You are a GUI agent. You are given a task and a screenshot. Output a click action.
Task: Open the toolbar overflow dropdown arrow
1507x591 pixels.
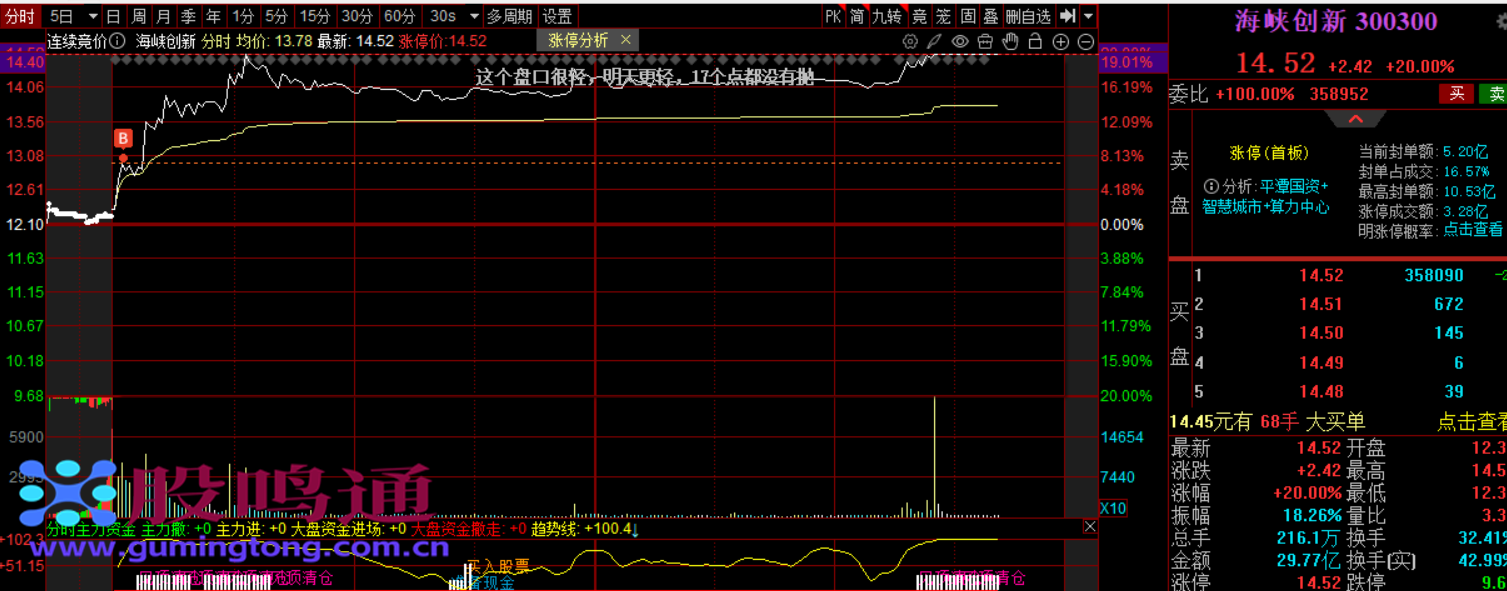(1088, 16)
